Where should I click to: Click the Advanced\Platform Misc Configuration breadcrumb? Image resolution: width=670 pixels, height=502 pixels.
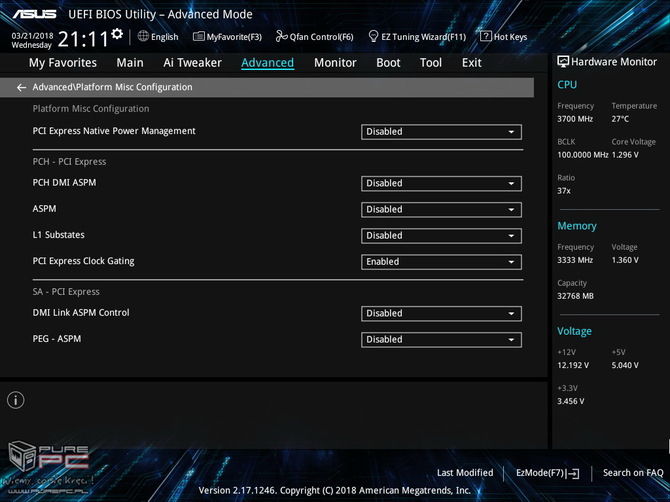tap(112, 87)
